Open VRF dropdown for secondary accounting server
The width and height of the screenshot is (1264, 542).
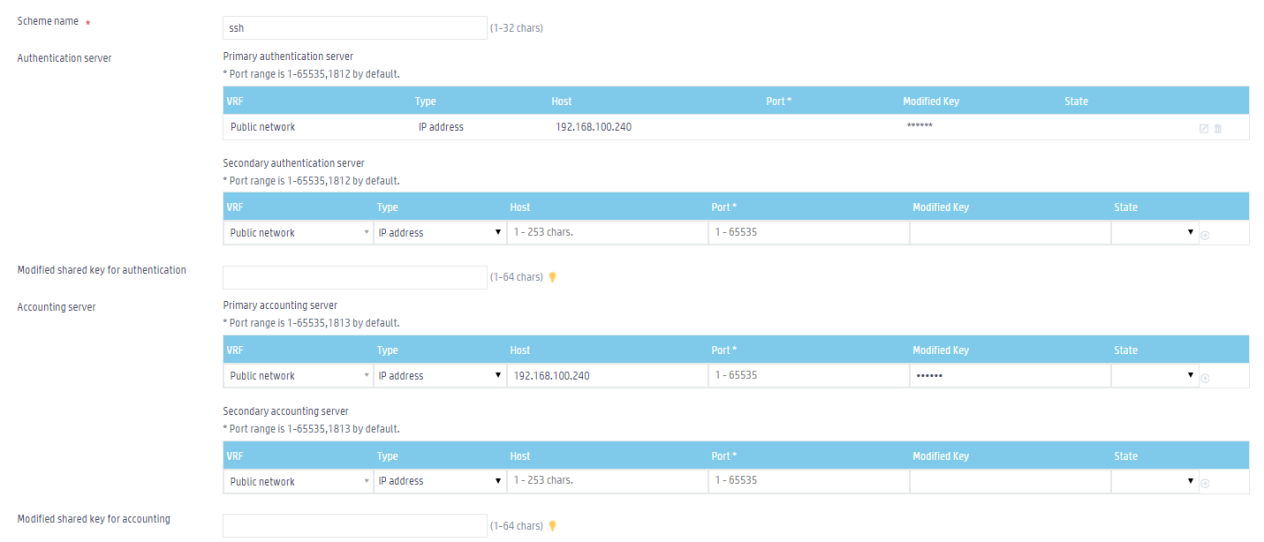pos(298,481)
